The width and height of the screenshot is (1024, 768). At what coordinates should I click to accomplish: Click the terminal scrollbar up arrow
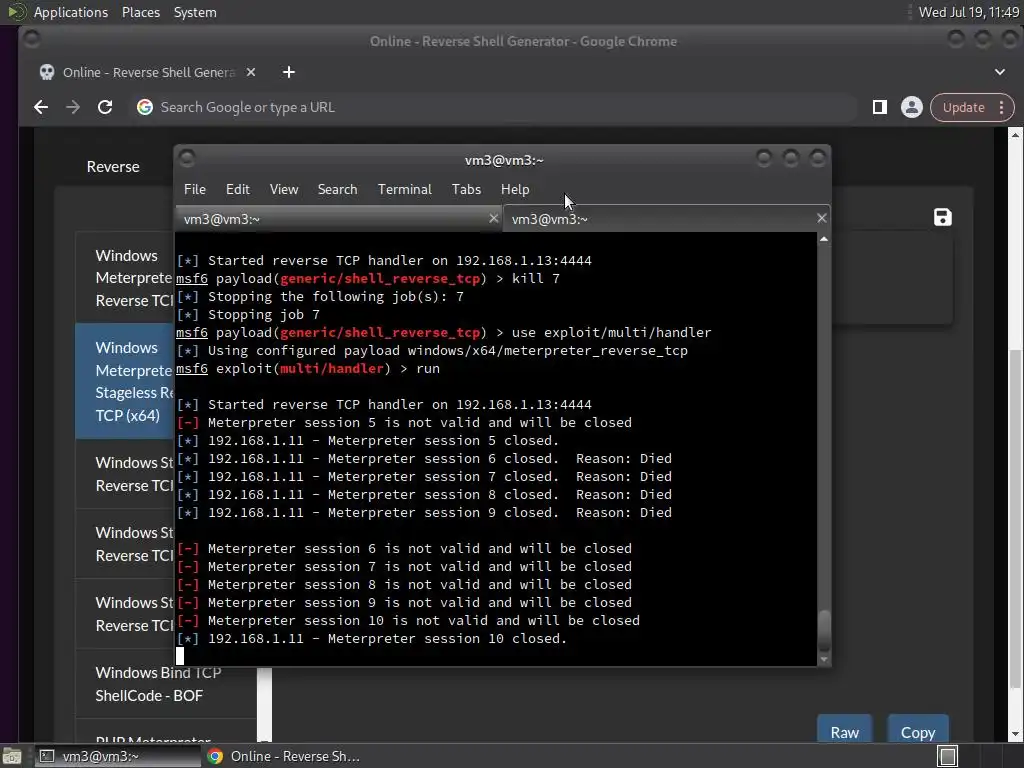824,239
